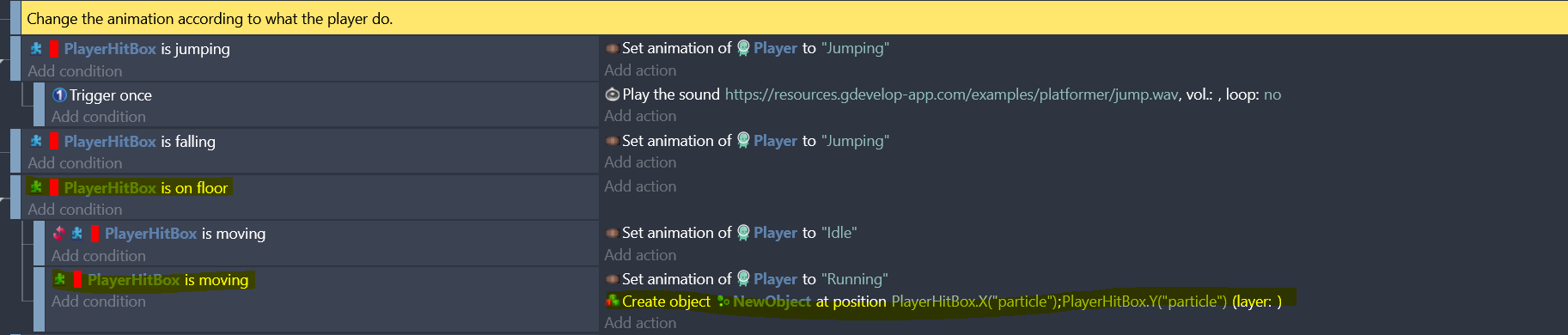Click the "loop: no" parameter value

1272,94
